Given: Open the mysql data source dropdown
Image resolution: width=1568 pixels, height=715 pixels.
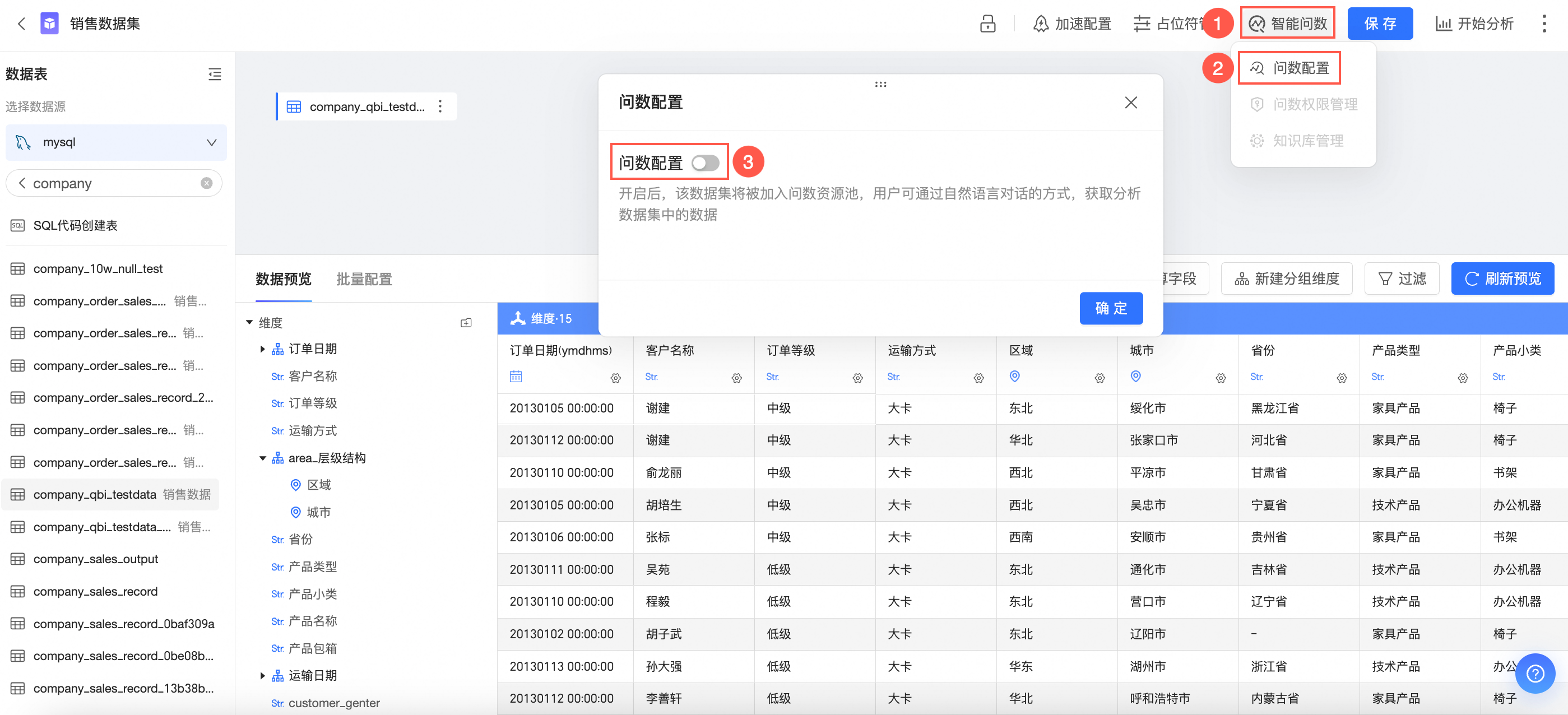Looking at the screenshot, I should [115, 142].
